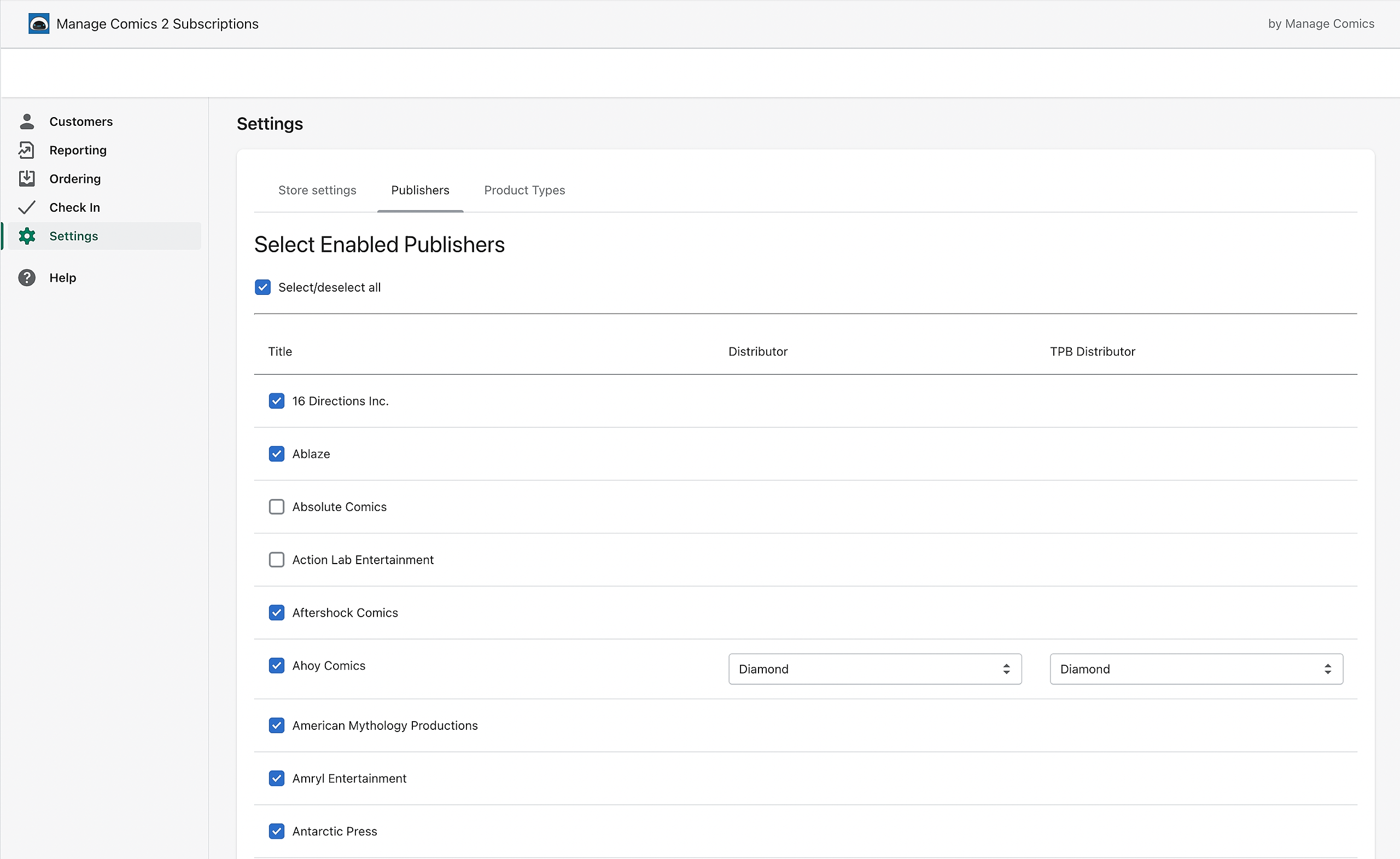Enable the Absolute Comics publisher checkbox
The image size is (1400, 859).
tap(276, 507)
